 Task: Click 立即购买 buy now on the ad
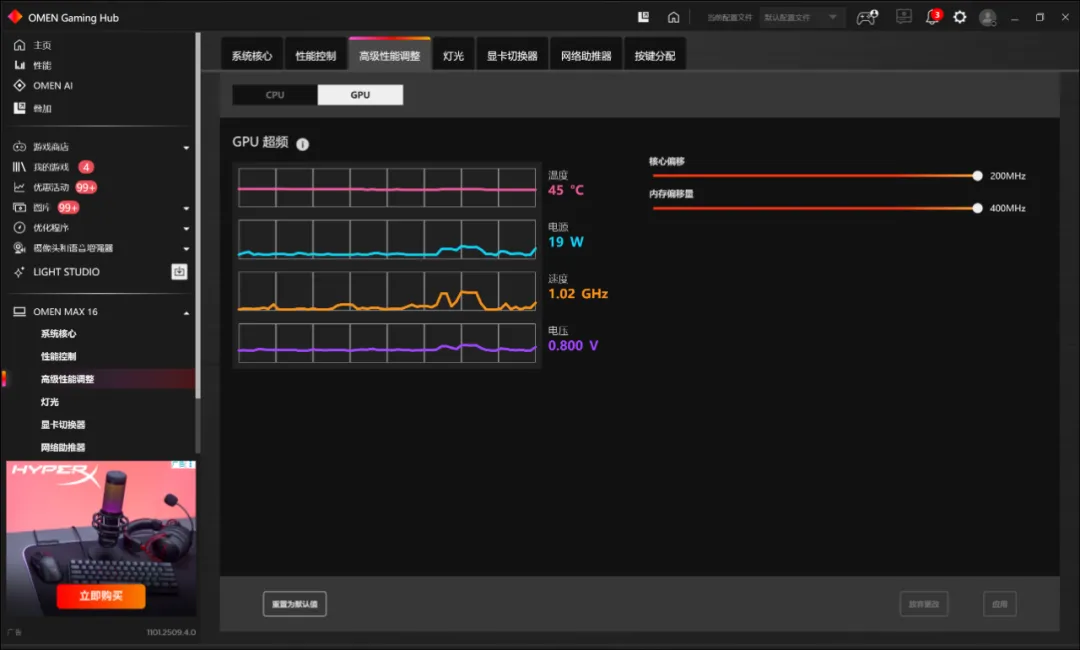click(101, 596)
